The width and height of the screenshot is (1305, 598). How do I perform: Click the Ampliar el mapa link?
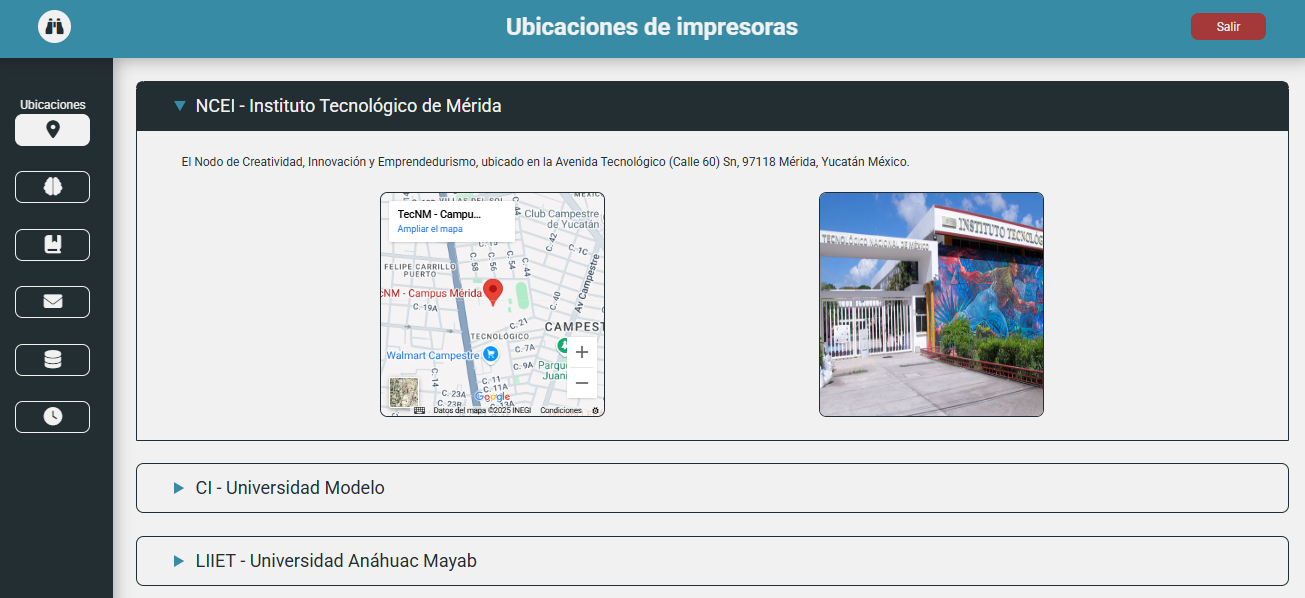click(430, 229)
